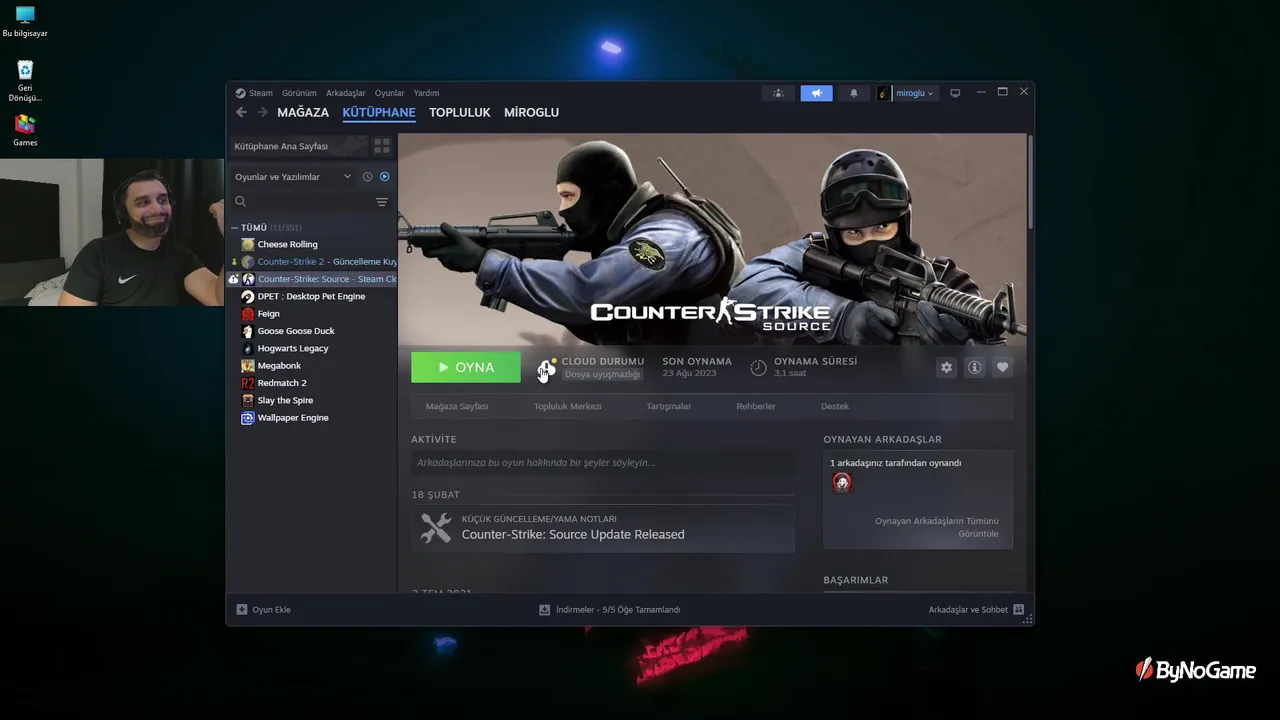
Task: Open the Mağaza Sayfası link
Action: click(457, 407)
